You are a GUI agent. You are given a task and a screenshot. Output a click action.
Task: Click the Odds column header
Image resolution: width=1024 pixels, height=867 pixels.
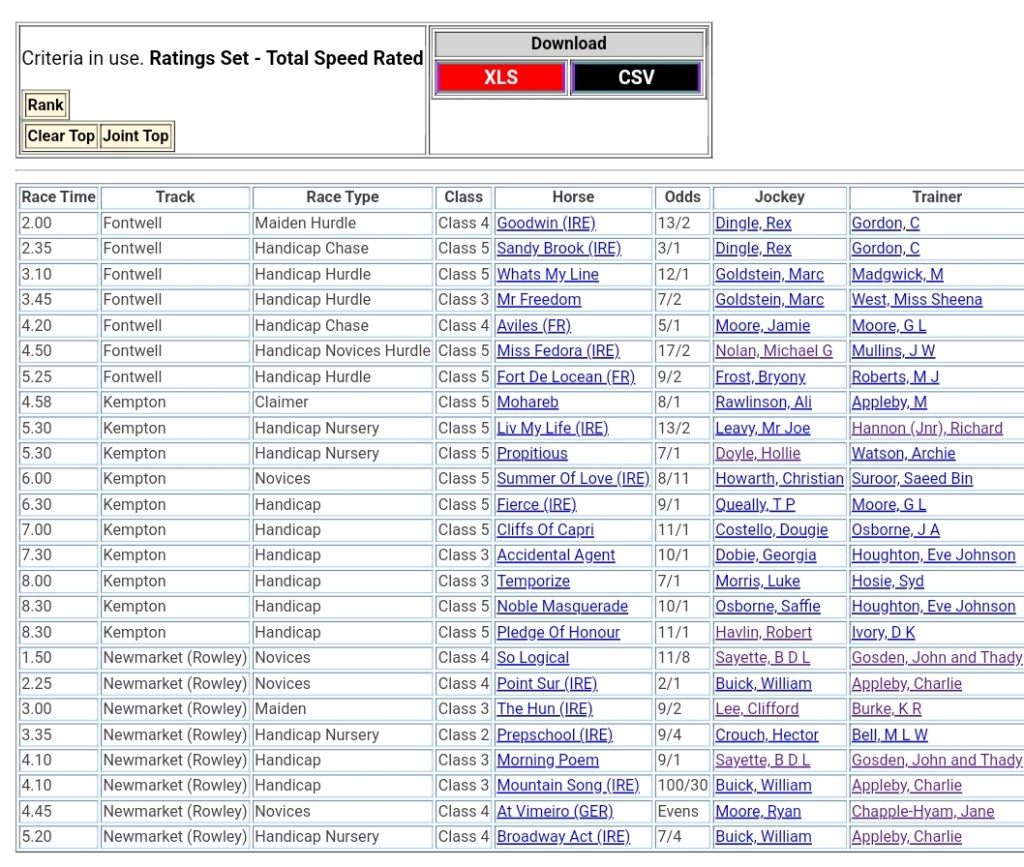click(682, 197)
